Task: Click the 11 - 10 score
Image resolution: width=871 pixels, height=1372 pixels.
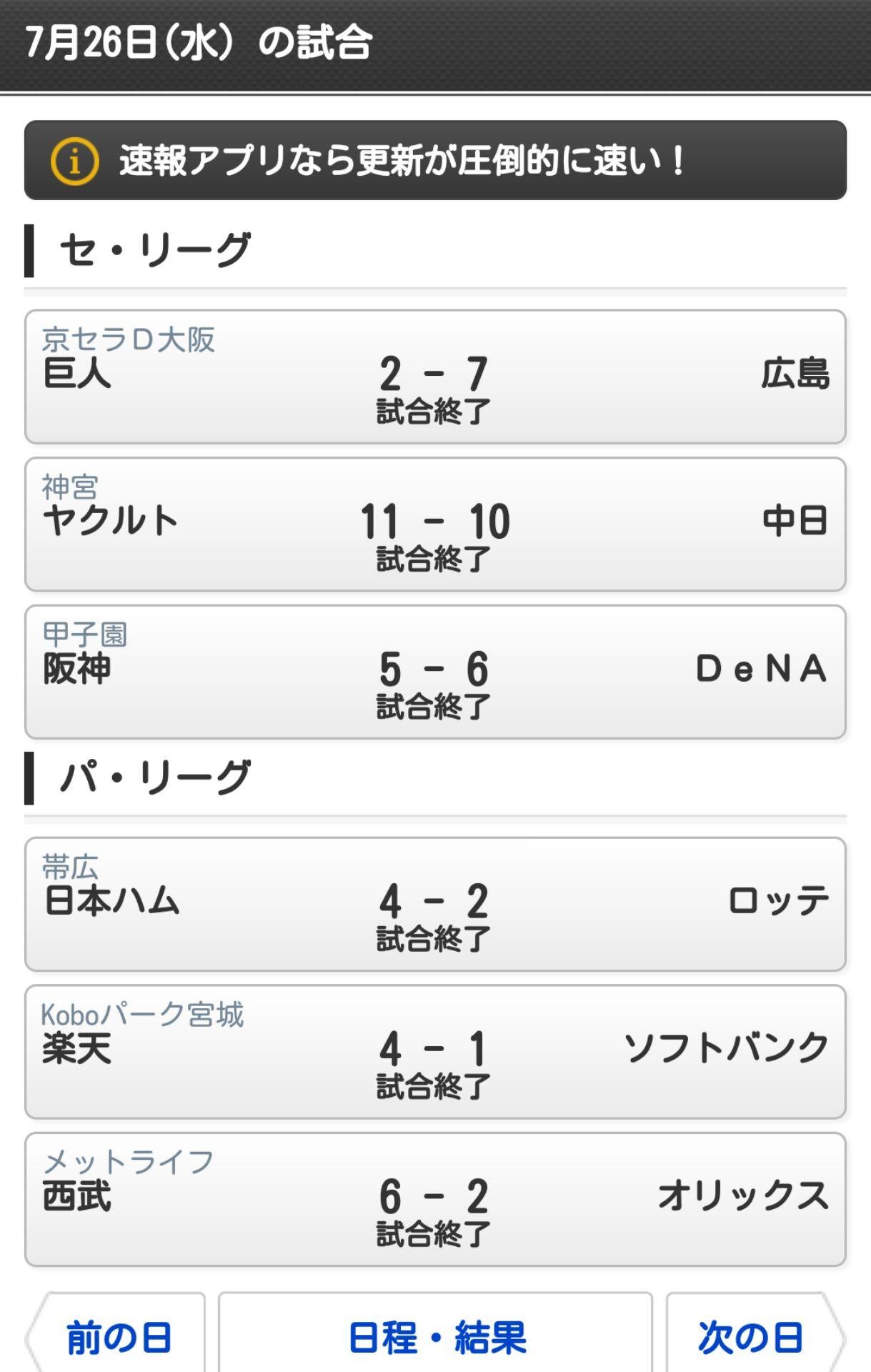Action: [434, 521]
